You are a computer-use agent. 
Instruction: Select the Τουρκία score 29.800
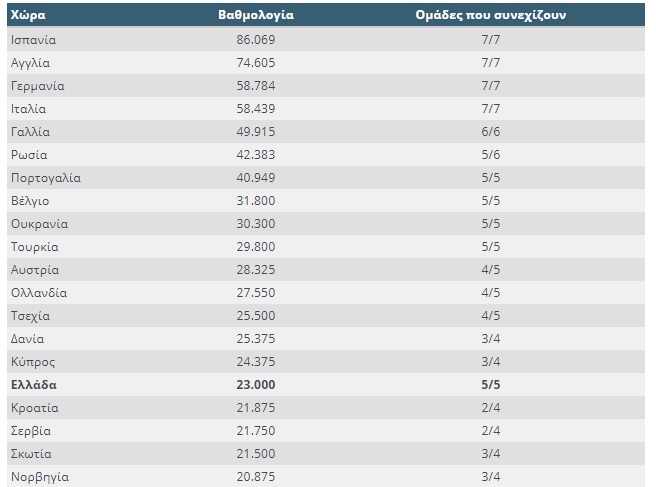point(255,247)
